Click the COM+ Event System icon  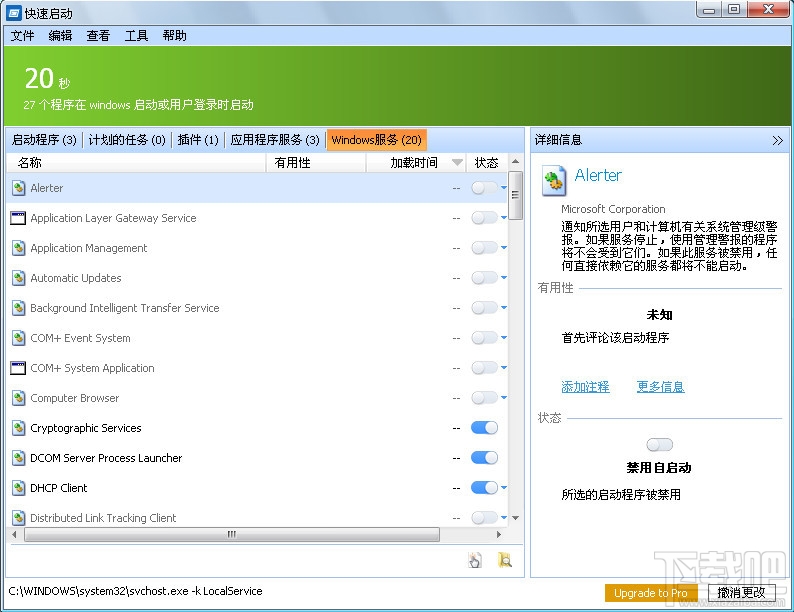tap(19, 338)
